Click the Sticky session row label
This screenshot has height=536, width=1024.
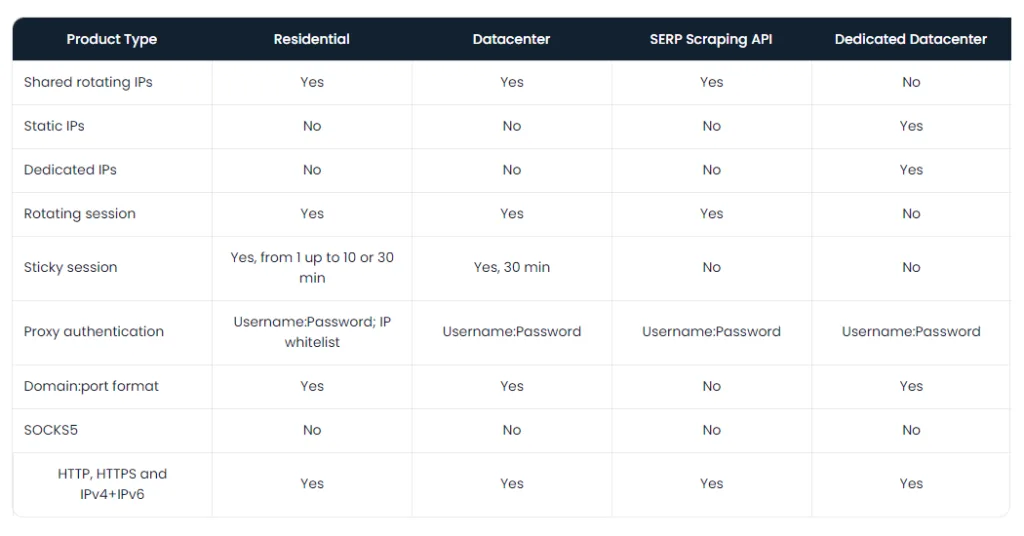[x=71, y=268]
